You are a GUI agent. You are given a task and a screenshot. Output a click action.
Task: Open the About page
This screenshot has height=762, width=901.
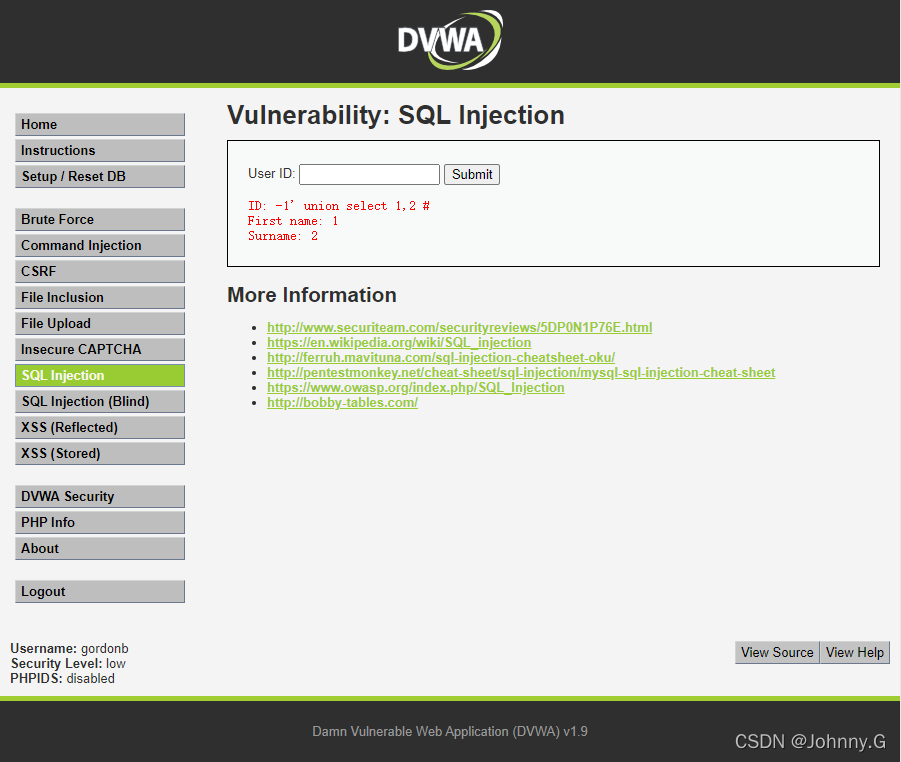point(100,548)
